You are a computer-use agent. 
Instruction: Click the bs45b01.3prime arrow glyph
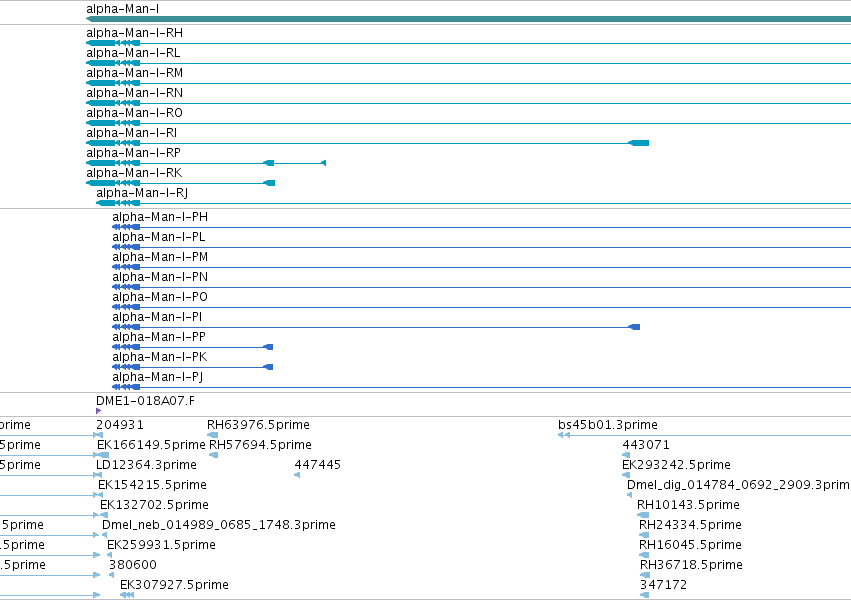[x=564, y=435]
